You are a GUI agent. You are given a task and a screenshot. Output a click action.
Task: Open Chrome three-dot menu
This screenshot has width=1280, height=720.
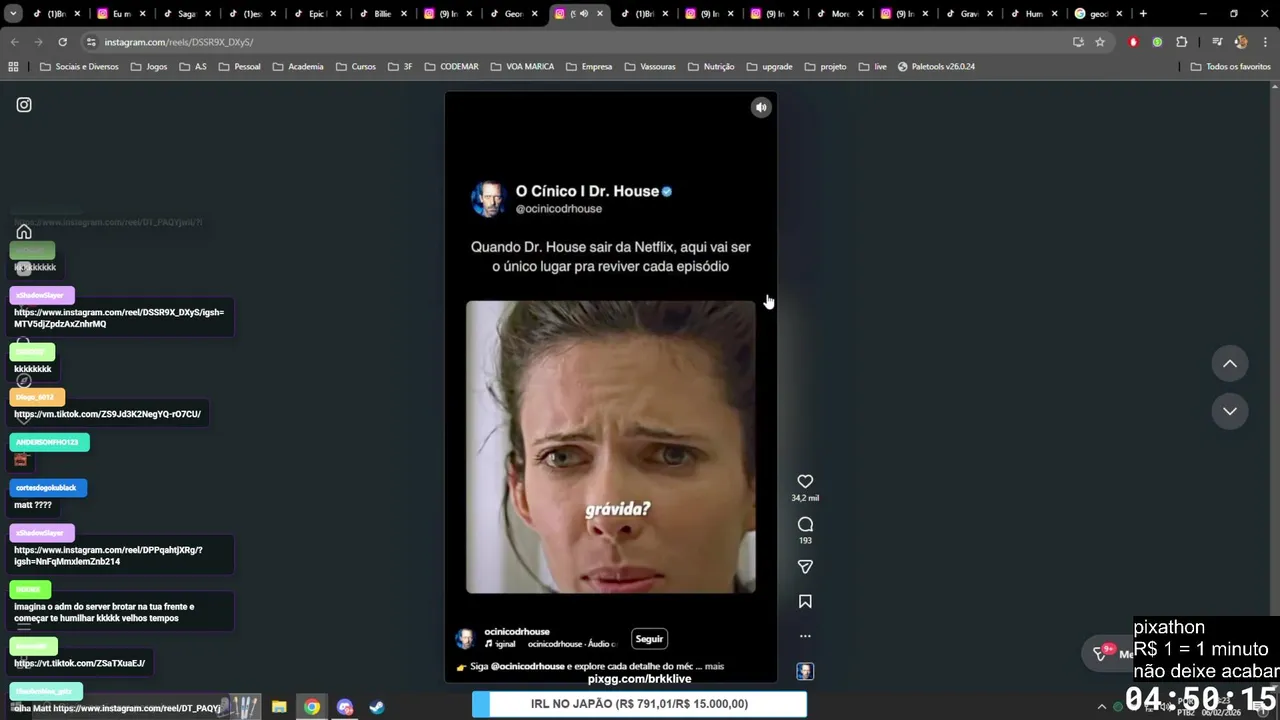coord(1265,42)
